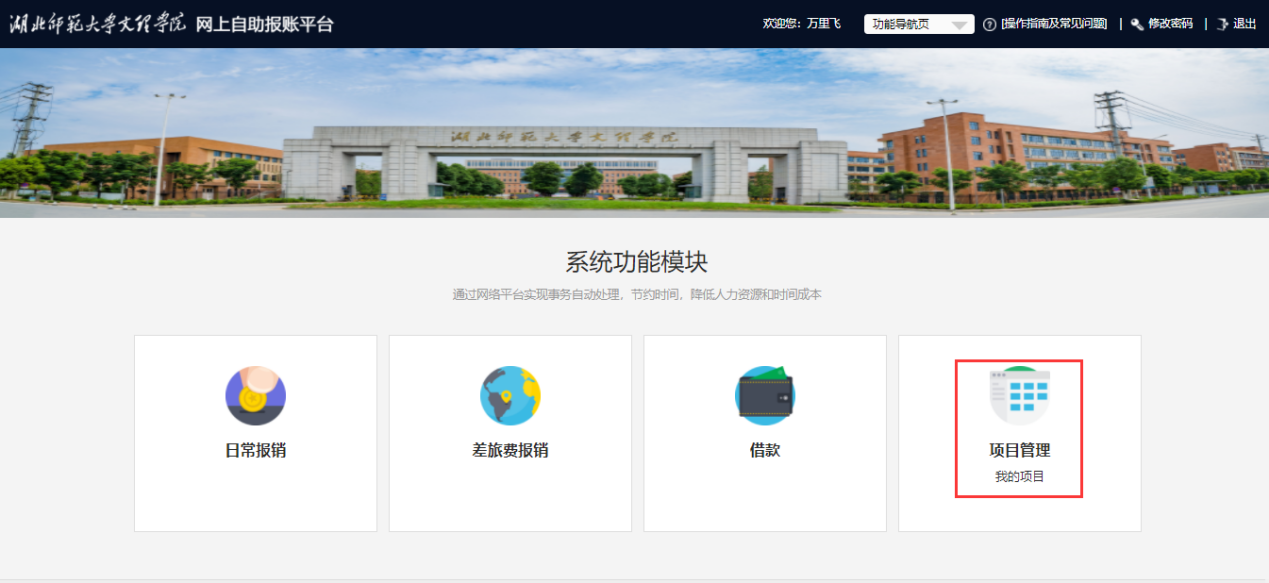Viewport: 1269px width, 583px height.
Task: Click the 项目管理 calendar grid icon
Action: 1019,396
